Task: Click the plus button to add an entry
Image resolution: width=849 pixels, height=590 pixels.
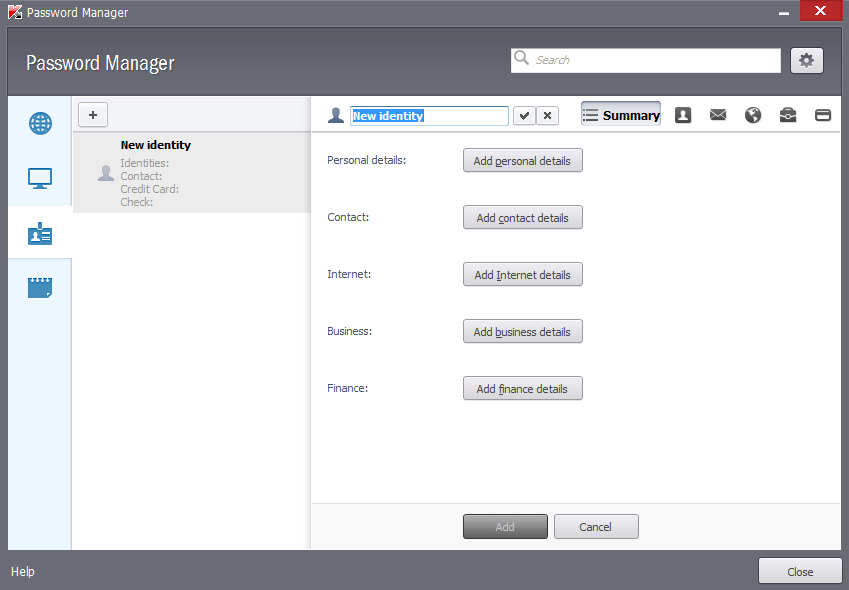Action: click(x=93, y=115)
